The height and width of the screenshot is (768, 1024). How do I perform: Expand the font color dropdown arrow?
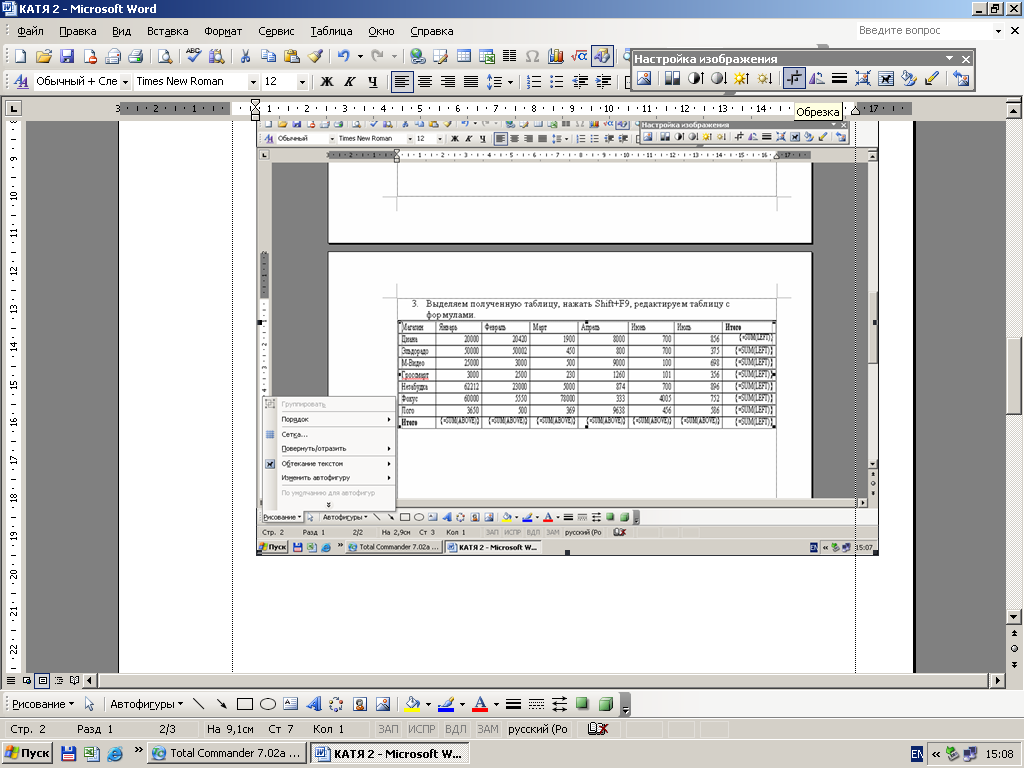pyautogui.click(x=496, y=705)
